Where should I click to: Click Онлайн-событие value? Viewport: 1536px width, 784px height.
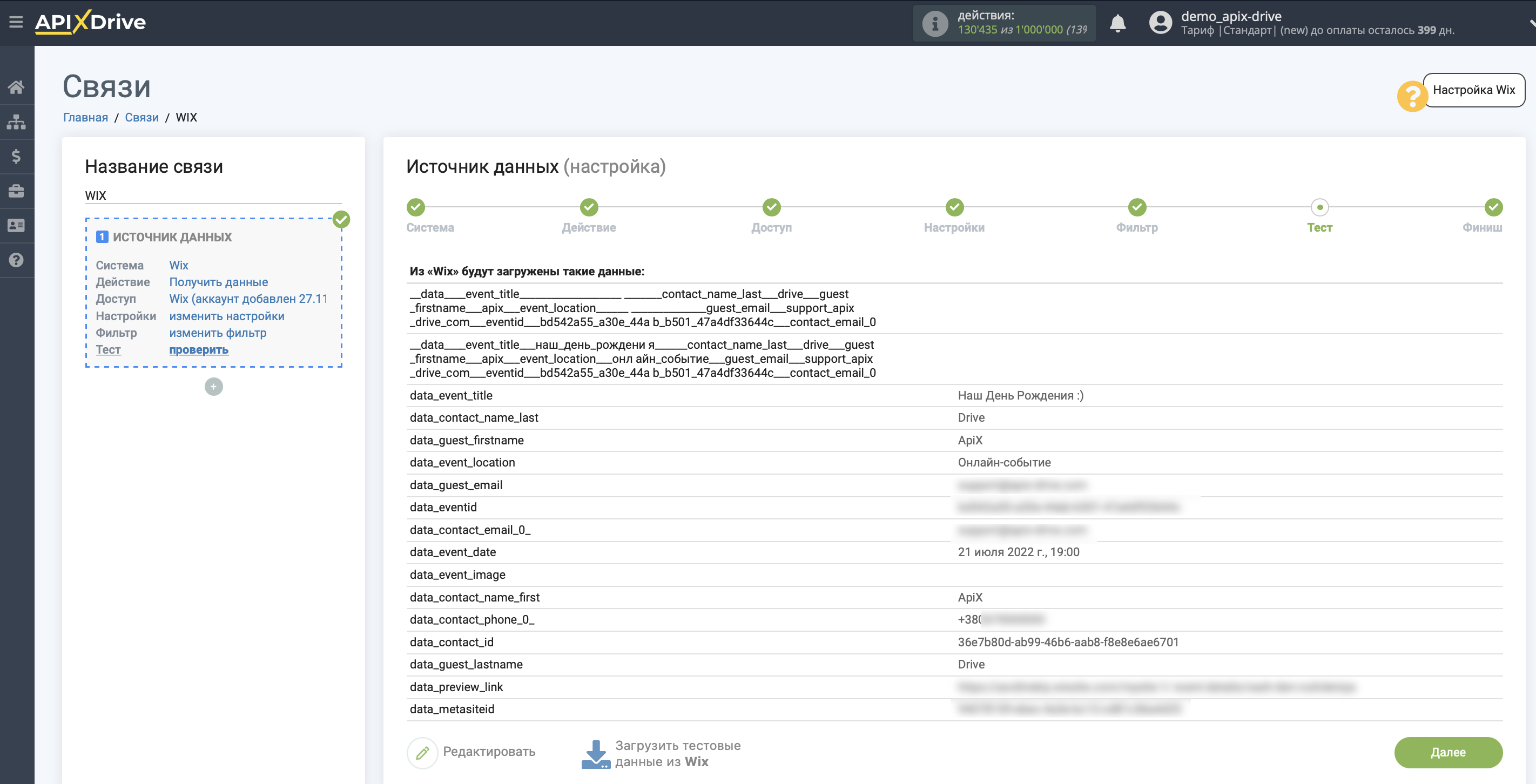(1004, 463)
